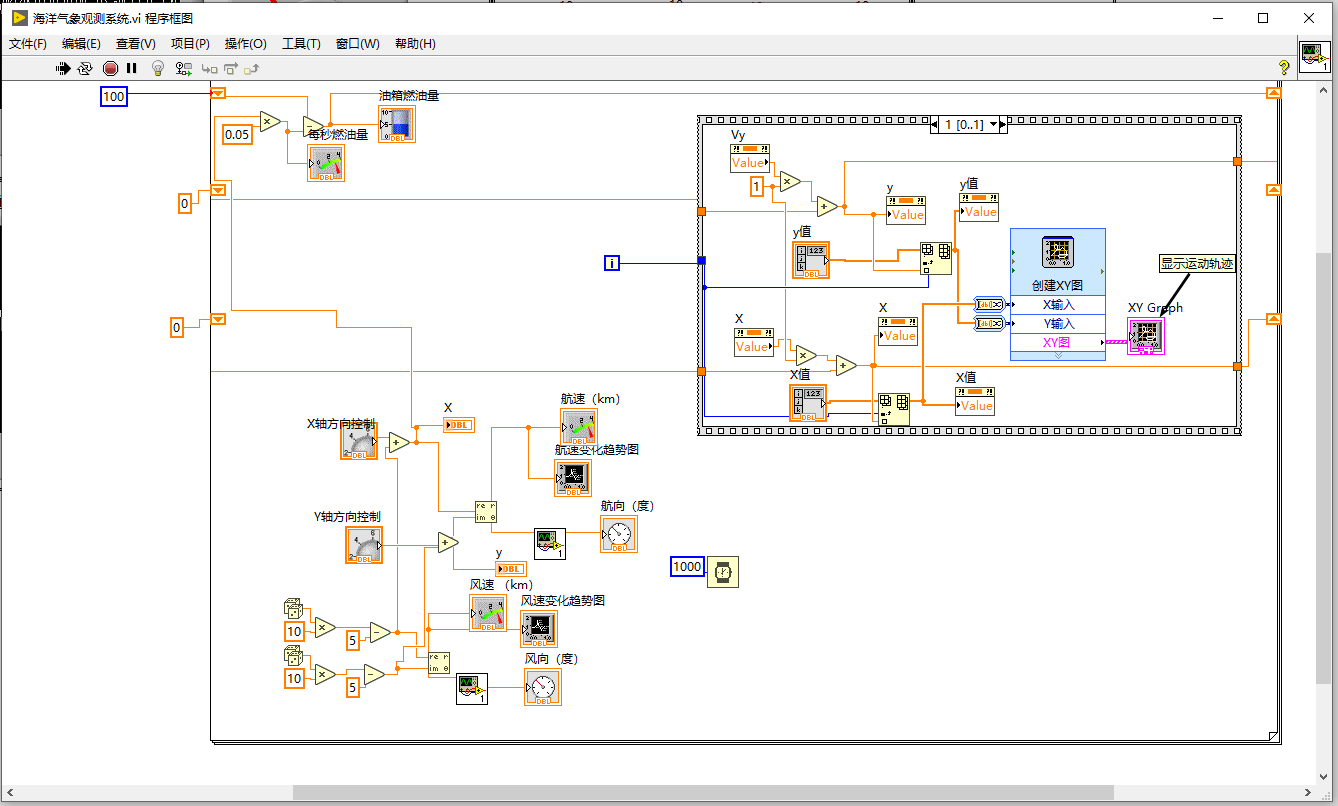Open the 工具(T) menu
Viewport: 1338px width, 806px height.
(x=301, y=43)
